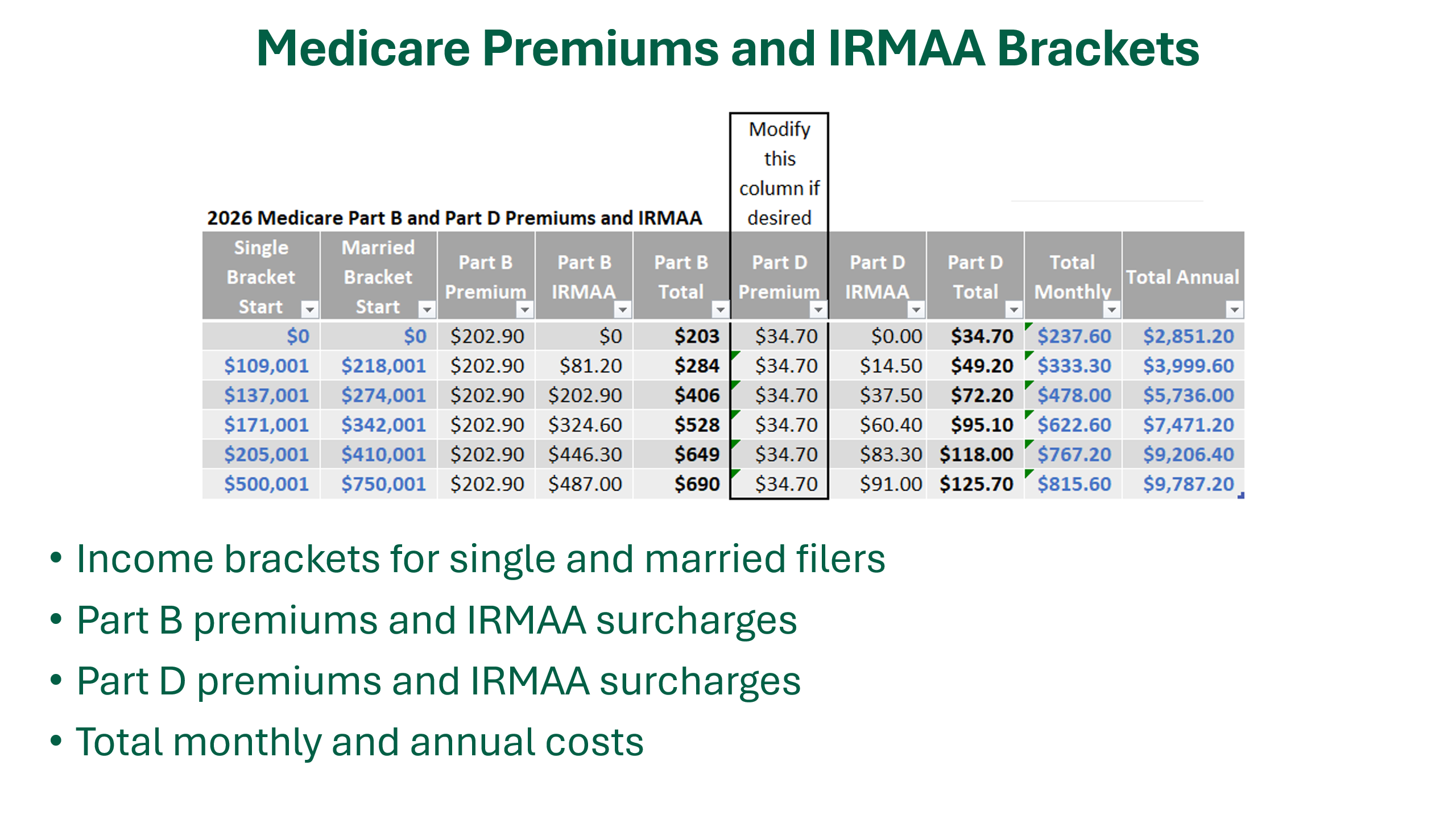Select the $109,001 single bracket cell
The height and width of the screenshot is (819, 1456).
point(266,366)
